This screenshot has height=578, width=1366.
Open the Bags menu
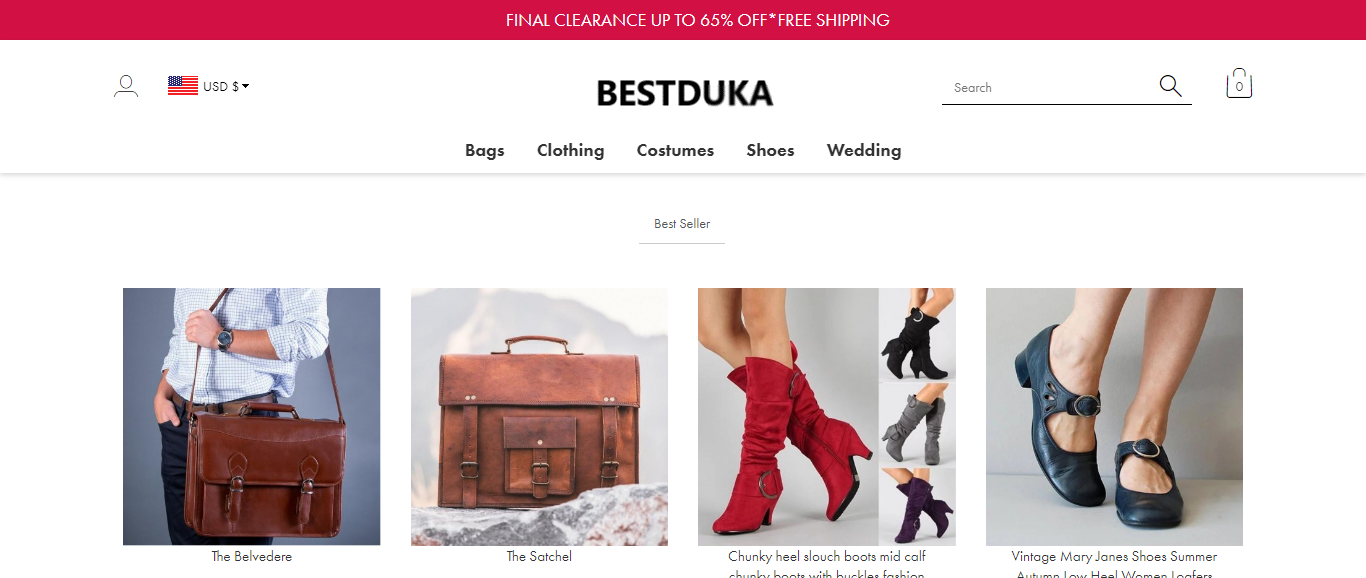[x=485, y=150]
